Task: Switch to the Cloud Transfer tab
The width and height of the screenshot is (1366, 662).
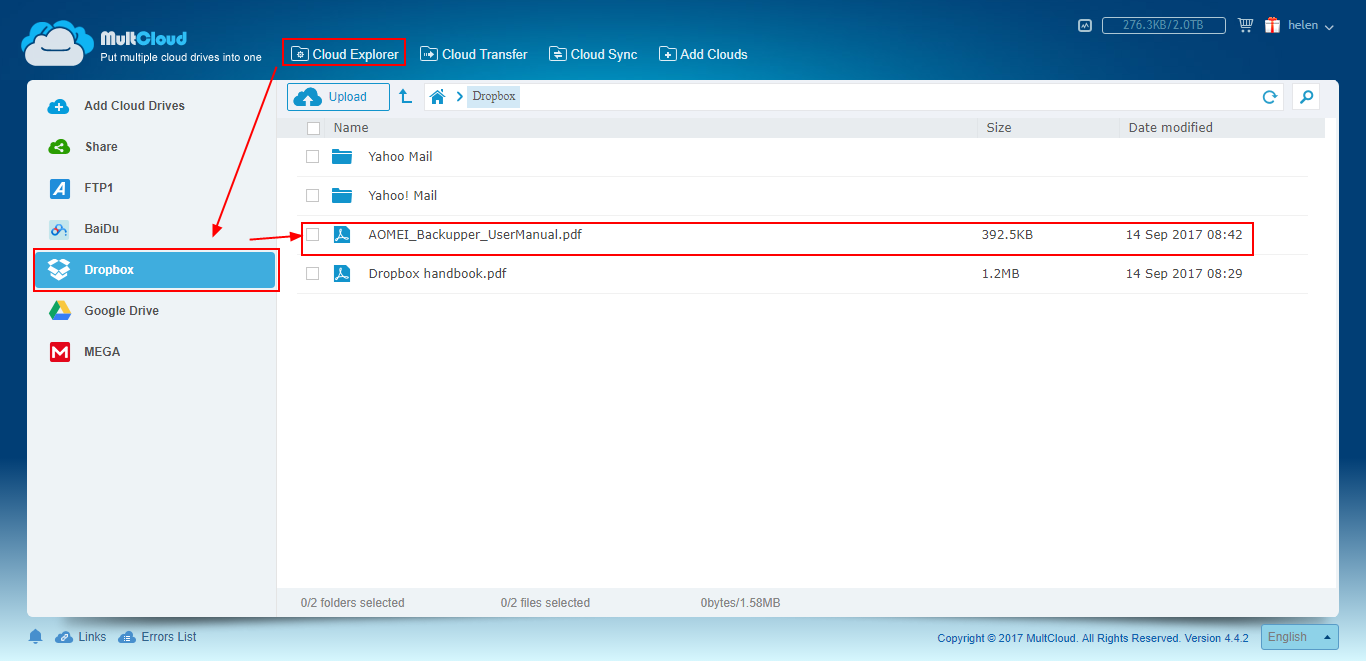Action: [474, 54]
